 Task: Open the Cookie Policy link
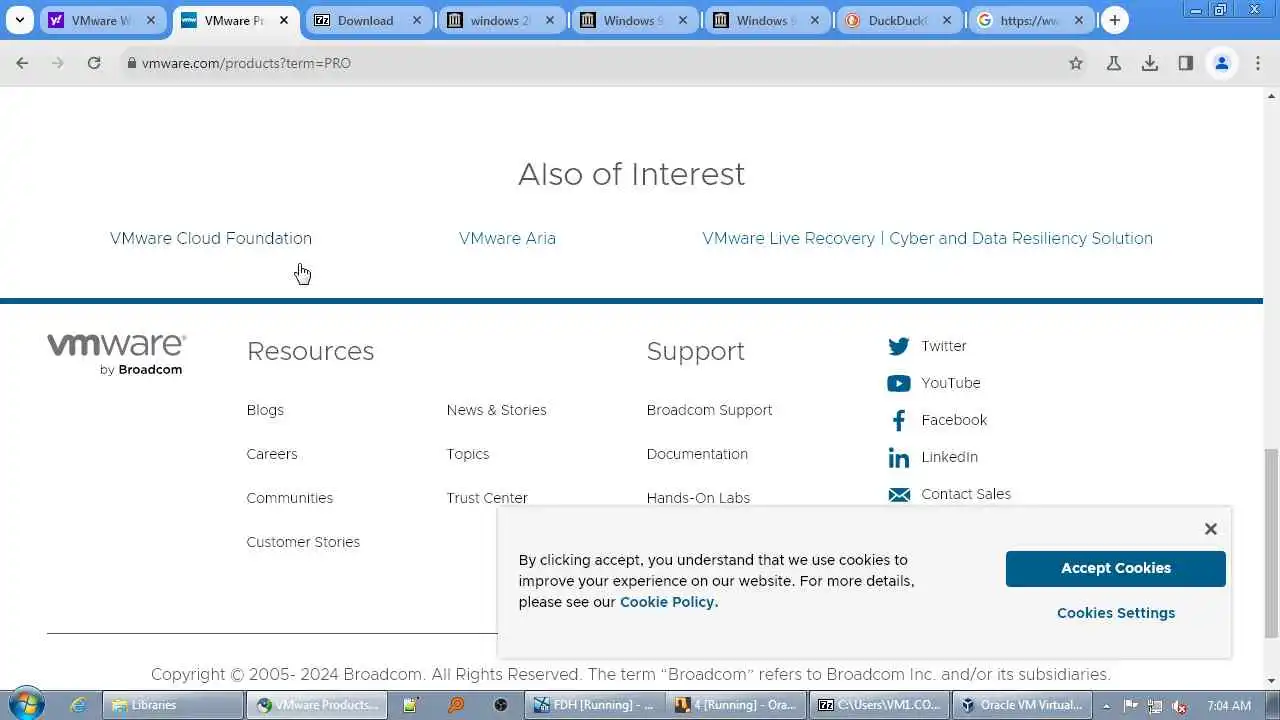tap(669, 602)
